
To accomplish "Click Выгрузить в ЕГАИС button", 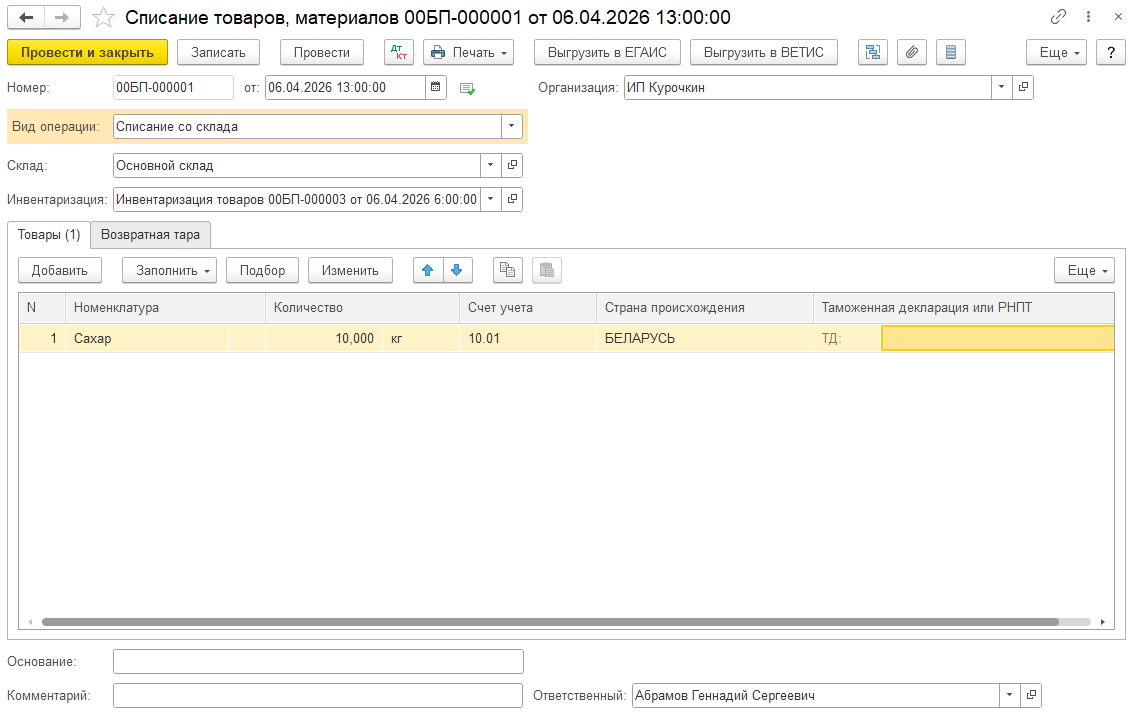I will 607,52.
